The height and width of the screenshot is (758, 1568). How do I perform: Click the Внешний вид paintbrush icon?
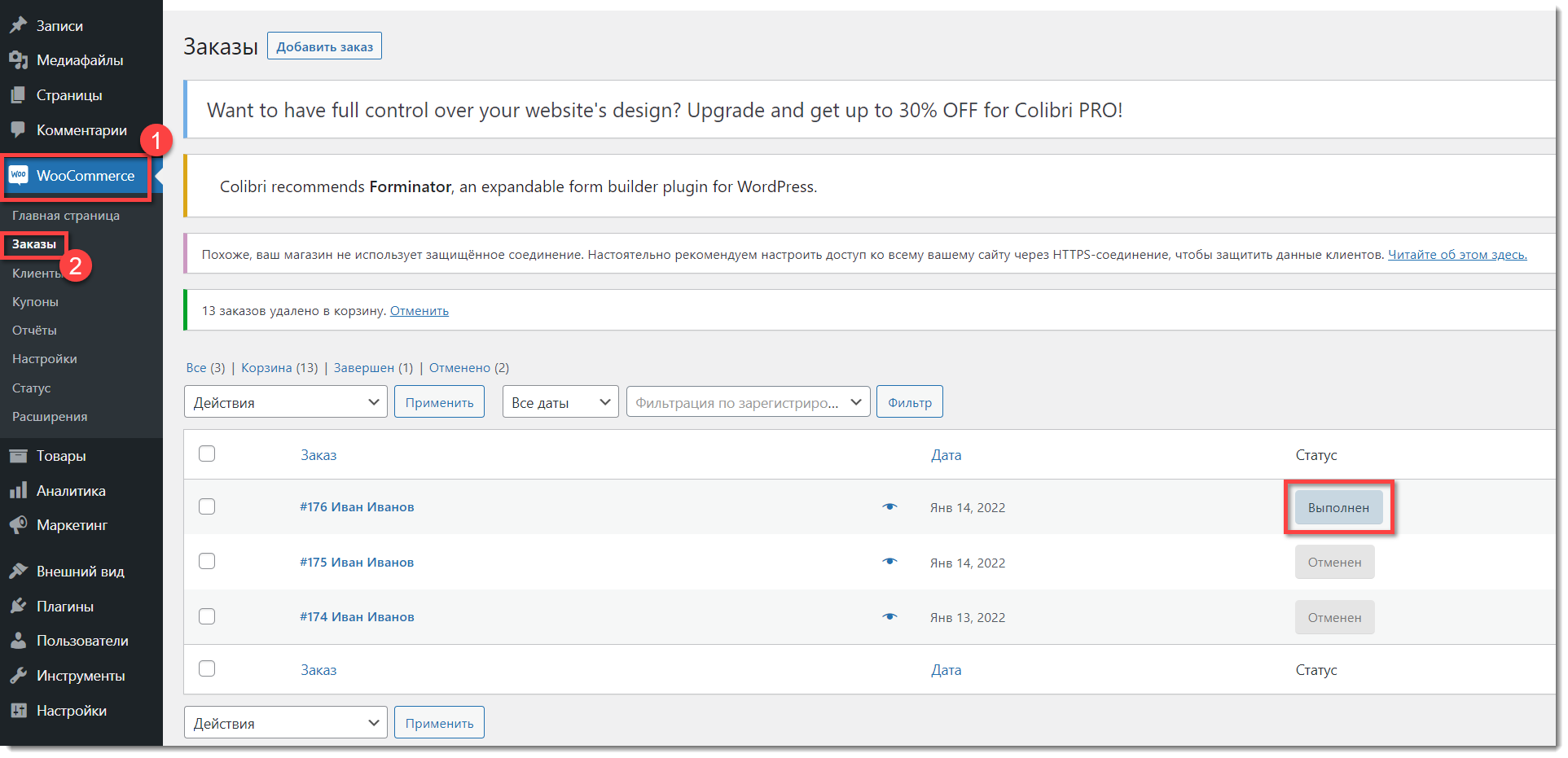point(18,572)
